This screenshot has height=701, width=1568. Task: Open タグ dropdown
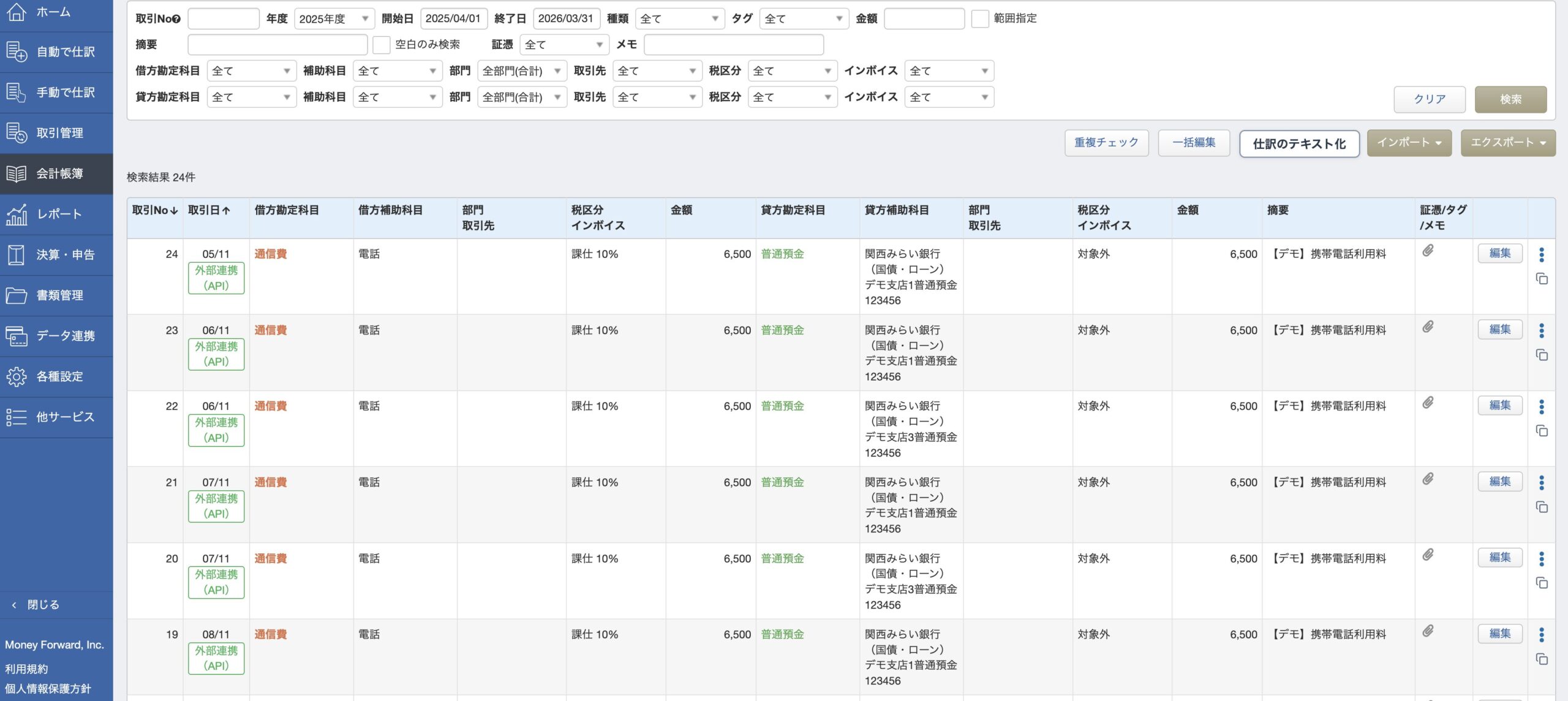coord(804,19)
